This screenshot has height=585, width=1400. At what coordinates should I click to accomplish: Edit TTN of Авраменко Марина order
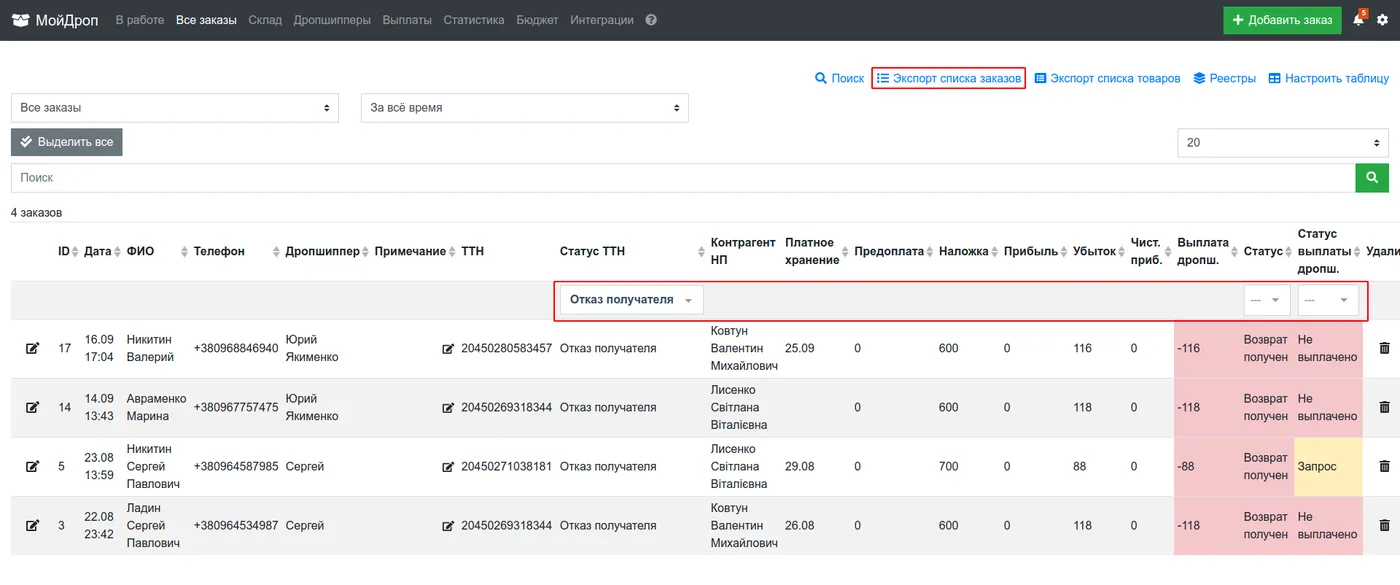(448, 408)
